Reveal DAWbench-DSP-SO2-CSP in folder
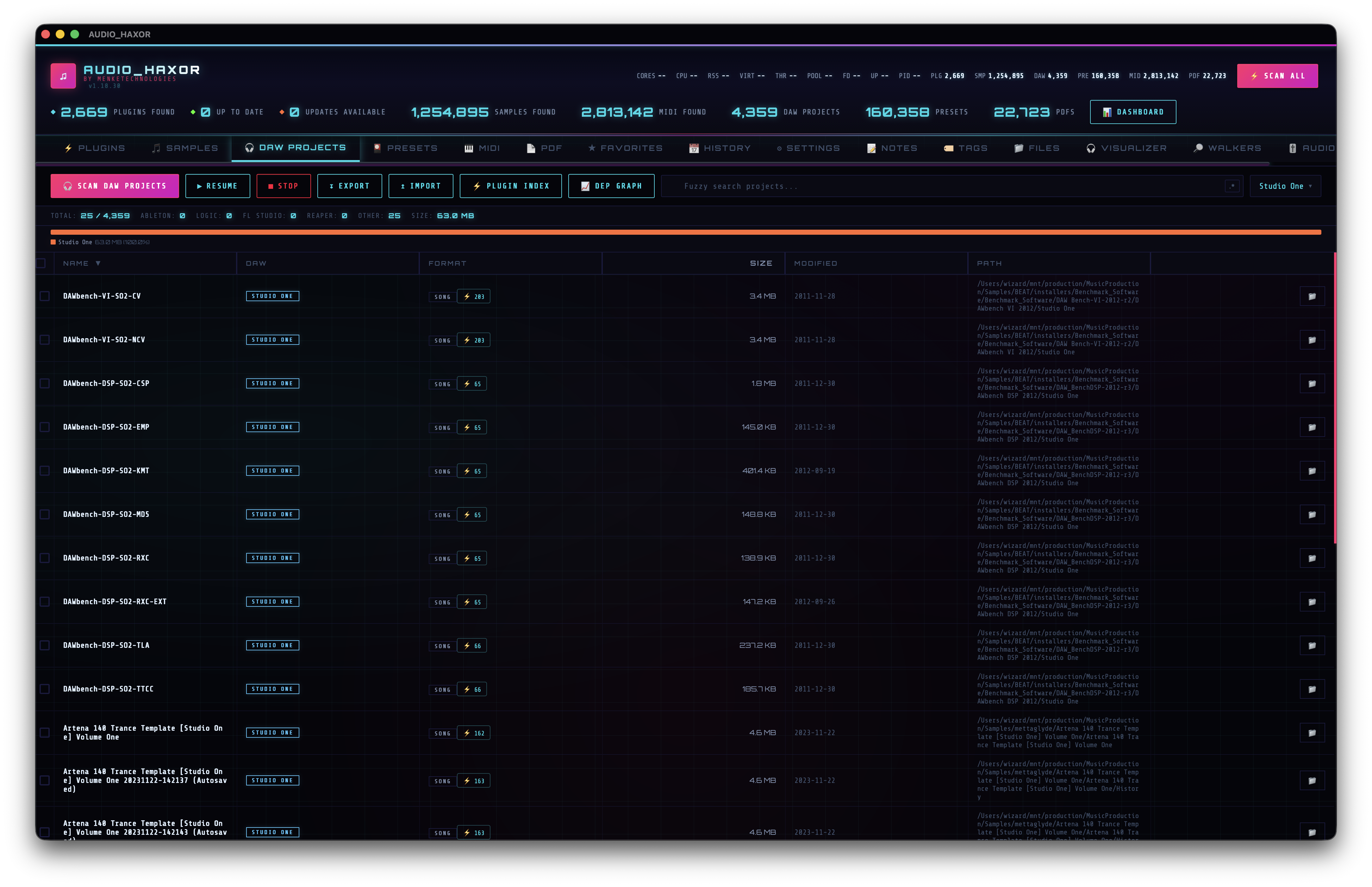 coord(1312,384)
